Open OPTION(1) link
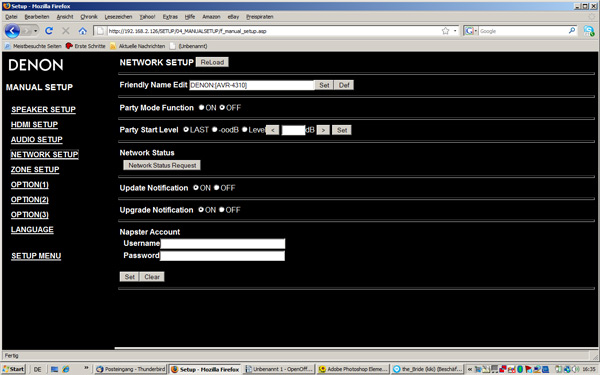This screenshot has width=600, height=375. tap(29, 184)
